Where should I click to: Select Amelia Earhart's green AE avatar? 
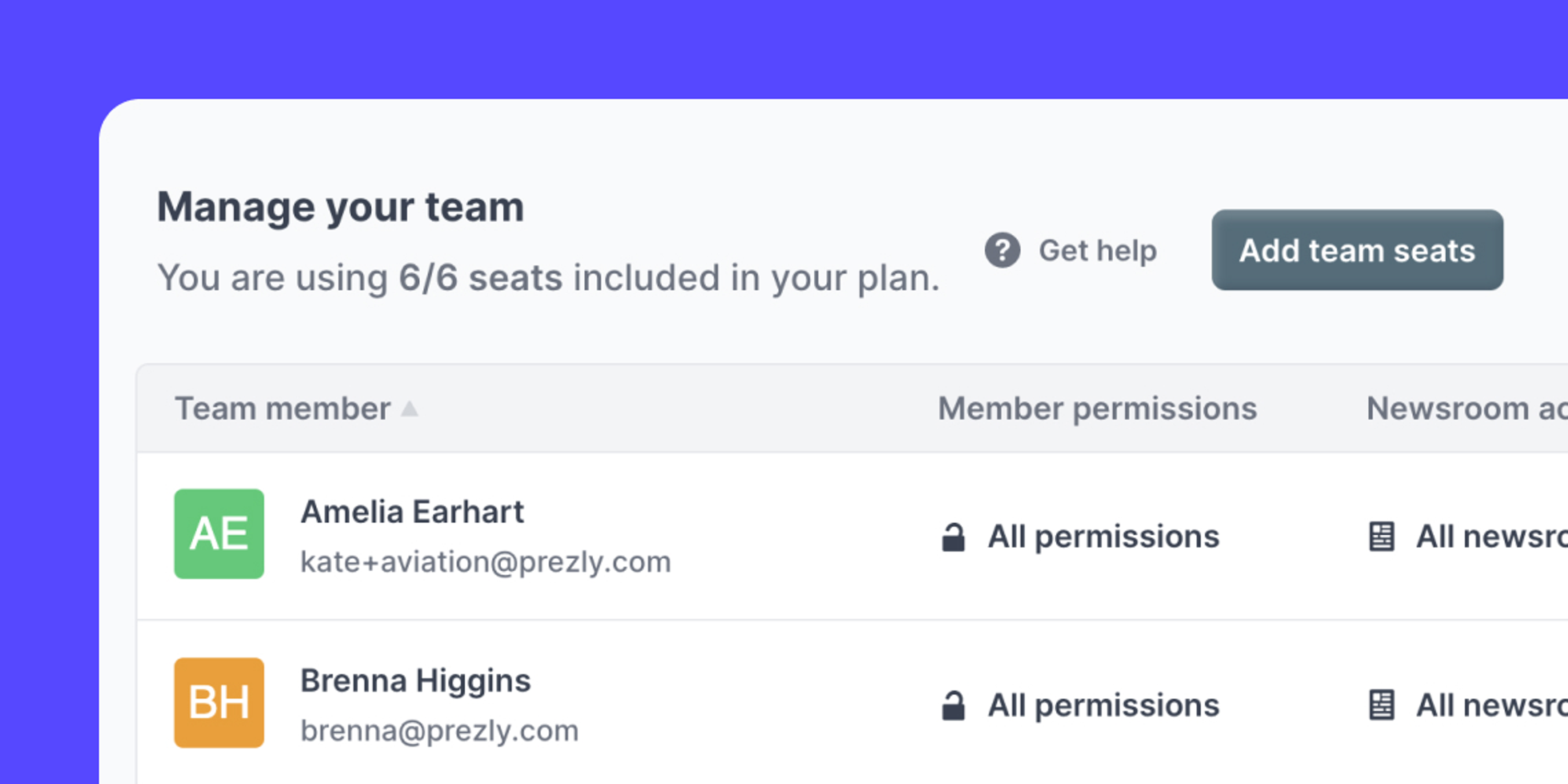click(x=218, y=535)
